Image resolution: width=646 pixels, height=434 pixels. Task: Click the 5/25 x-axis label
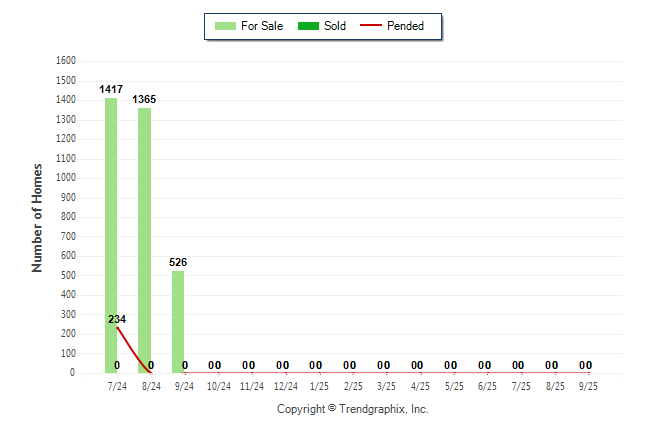(x=454, y=385)
